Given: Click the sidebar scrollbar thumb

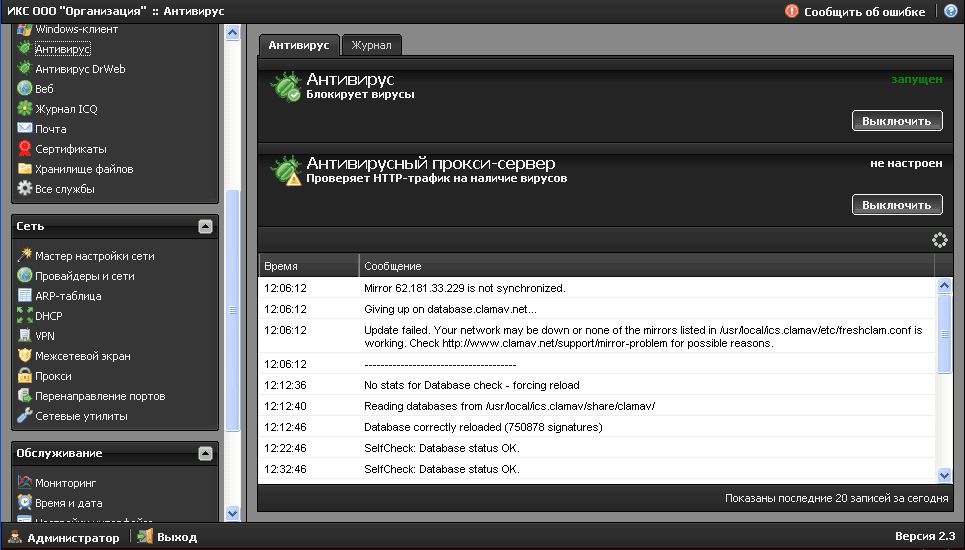Looking at the screenshot, I should pyautogui.click(x=233, y=310).
